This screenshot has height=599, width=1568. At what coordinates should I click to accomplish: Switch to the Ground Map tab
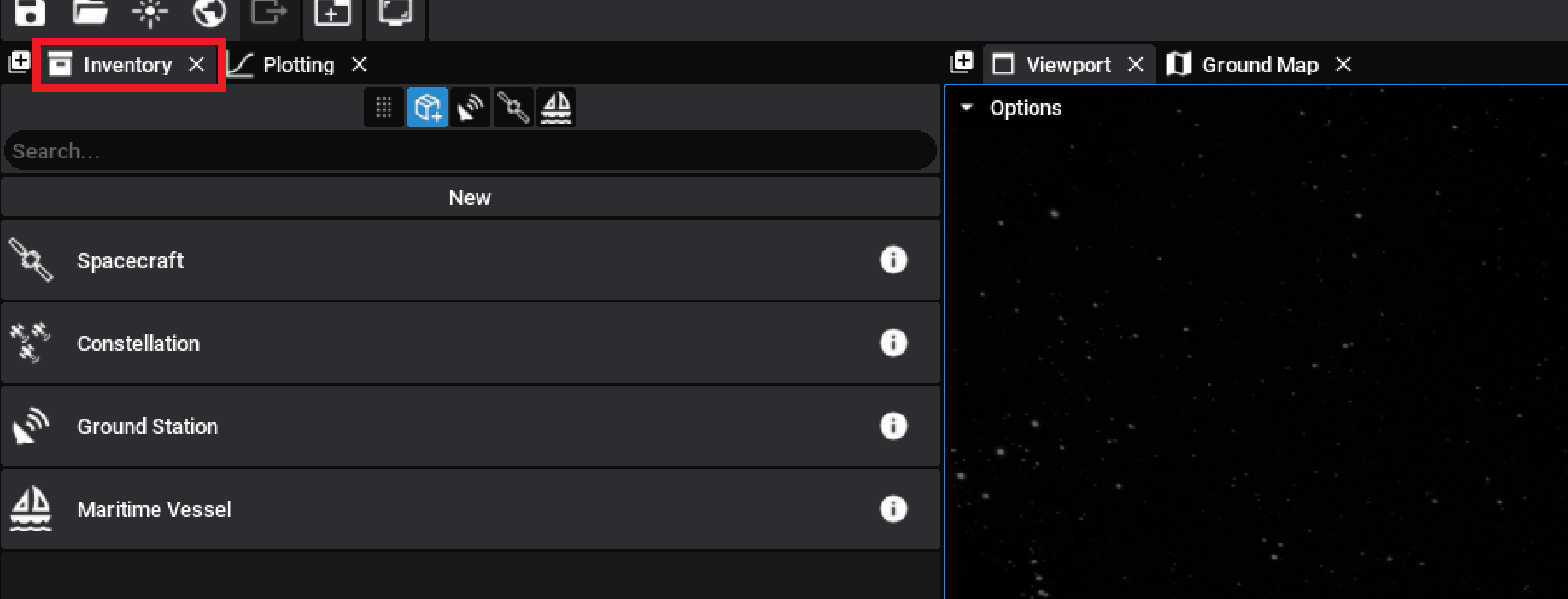1259,65
